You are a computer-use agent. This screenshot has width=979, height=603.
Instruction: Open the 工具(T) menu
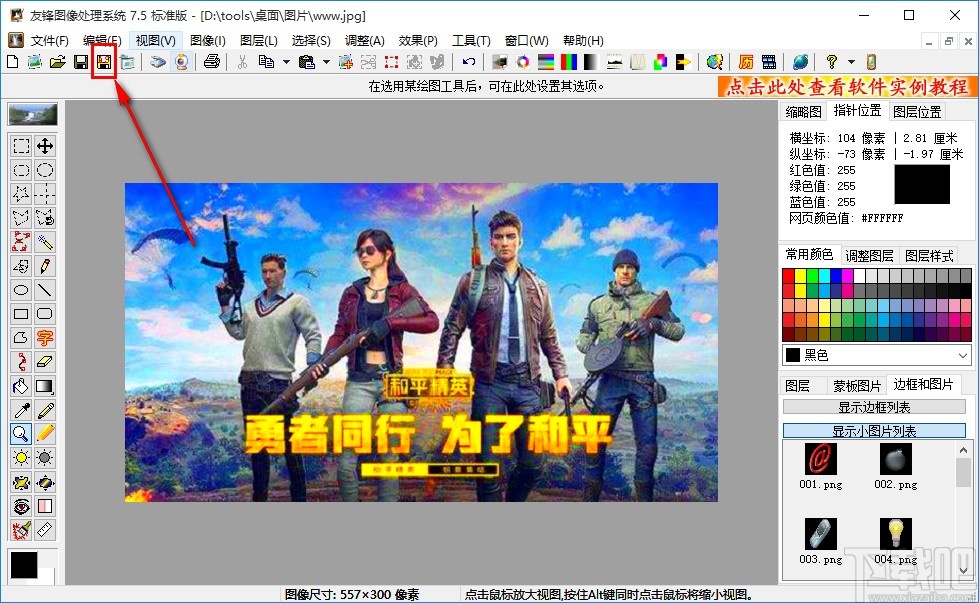pos(471,41)
